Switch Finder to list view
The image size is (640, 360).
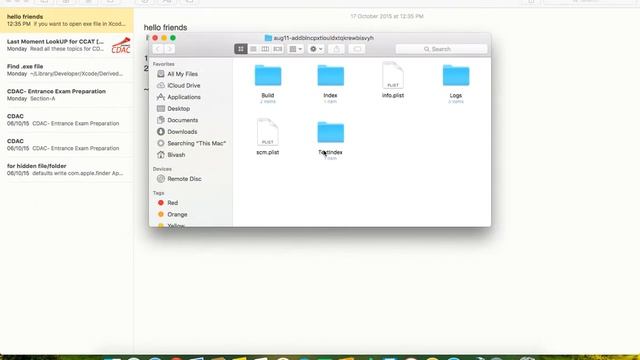[253, 49]
